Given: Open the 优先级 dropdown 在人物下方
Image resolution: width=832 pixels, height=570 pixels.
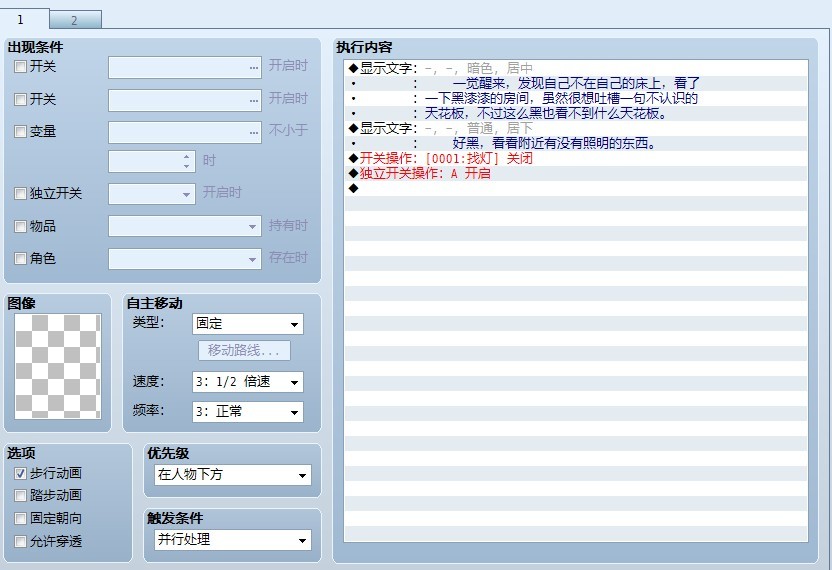Looking at the screenshot, I should (x=232, y=475).
